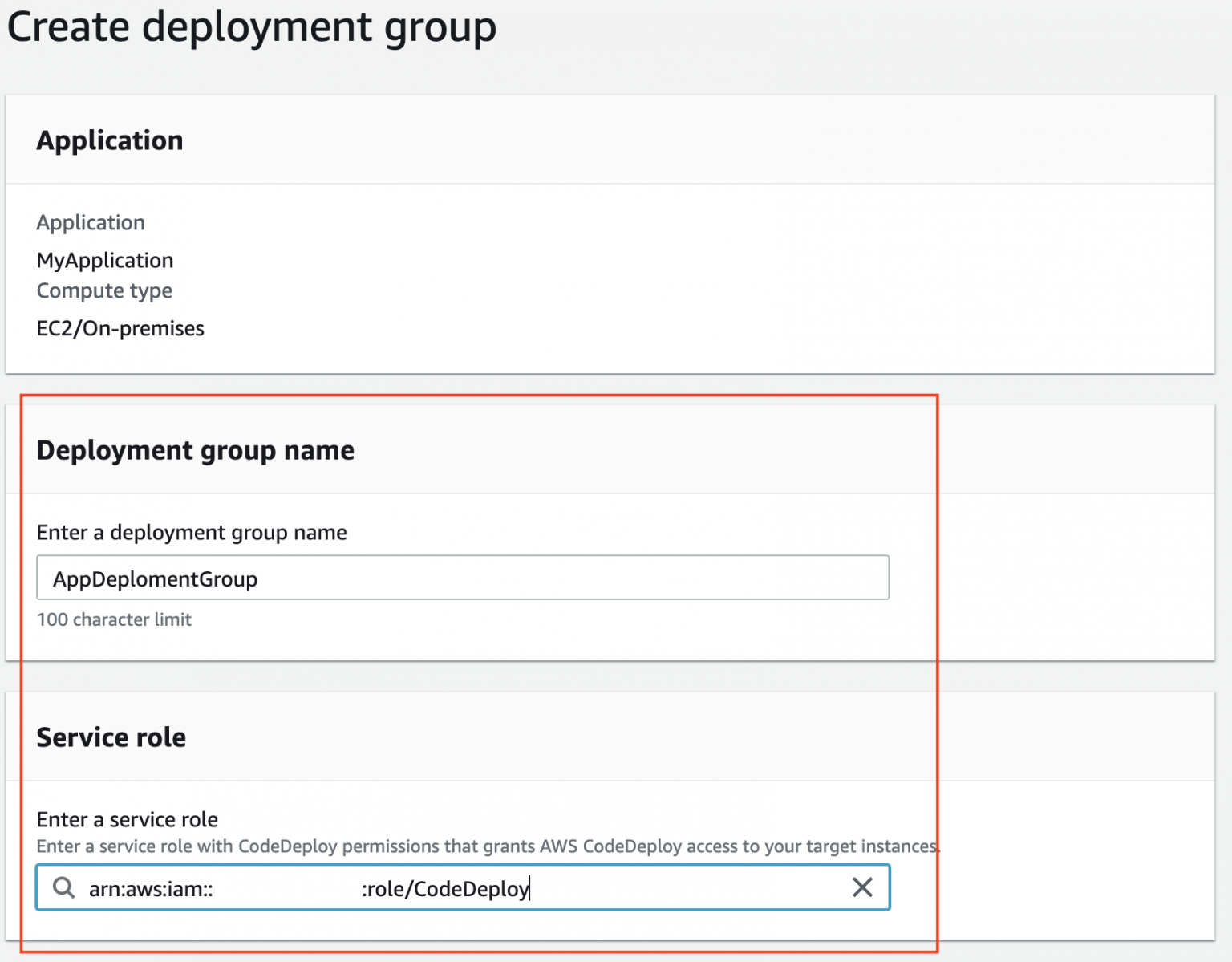
Task: Clear the ARN text using the cross icon
Action: [x=862, y=887]
